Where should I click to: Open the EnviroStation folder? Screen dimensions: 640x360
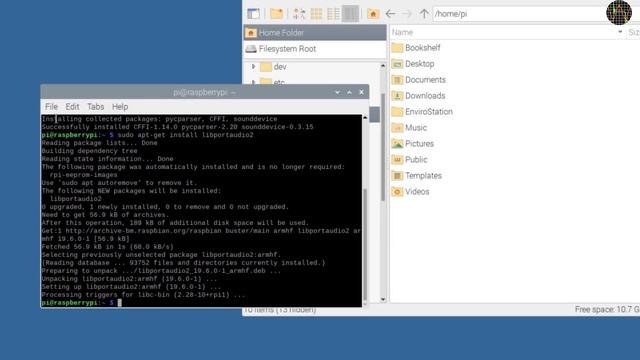click(x=422, y=111)
